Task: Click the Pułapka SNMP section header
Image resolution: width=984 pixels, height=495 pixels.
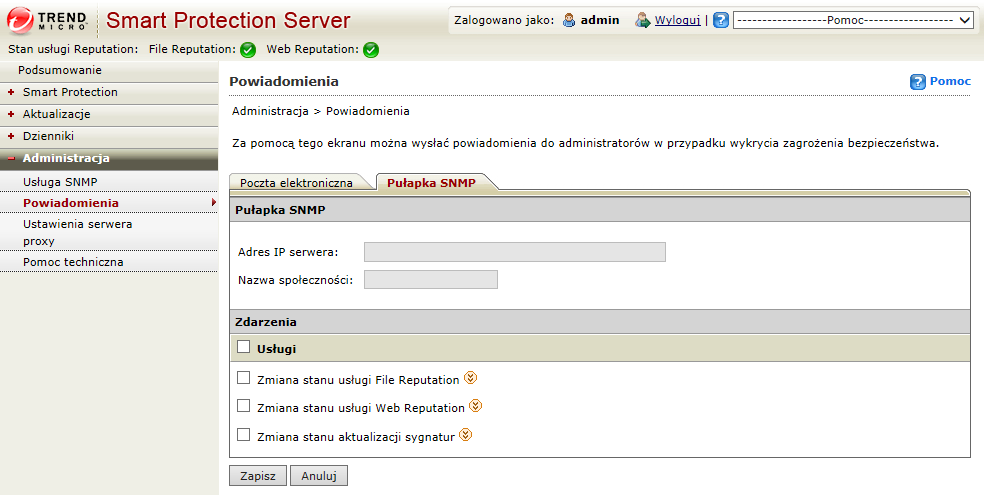Action: 600,210
